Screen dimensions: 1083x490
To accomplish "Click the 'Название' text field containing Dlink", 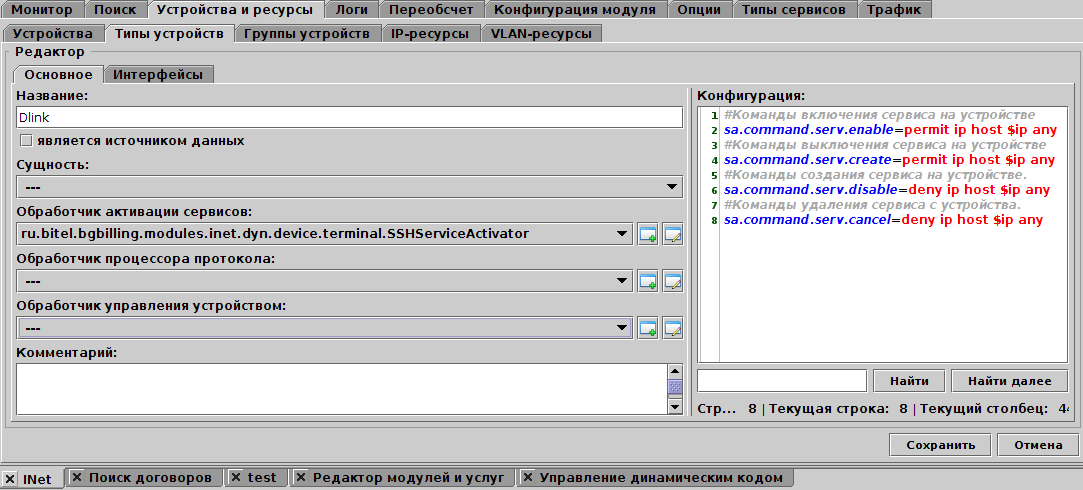I will (x=349, y=117).
